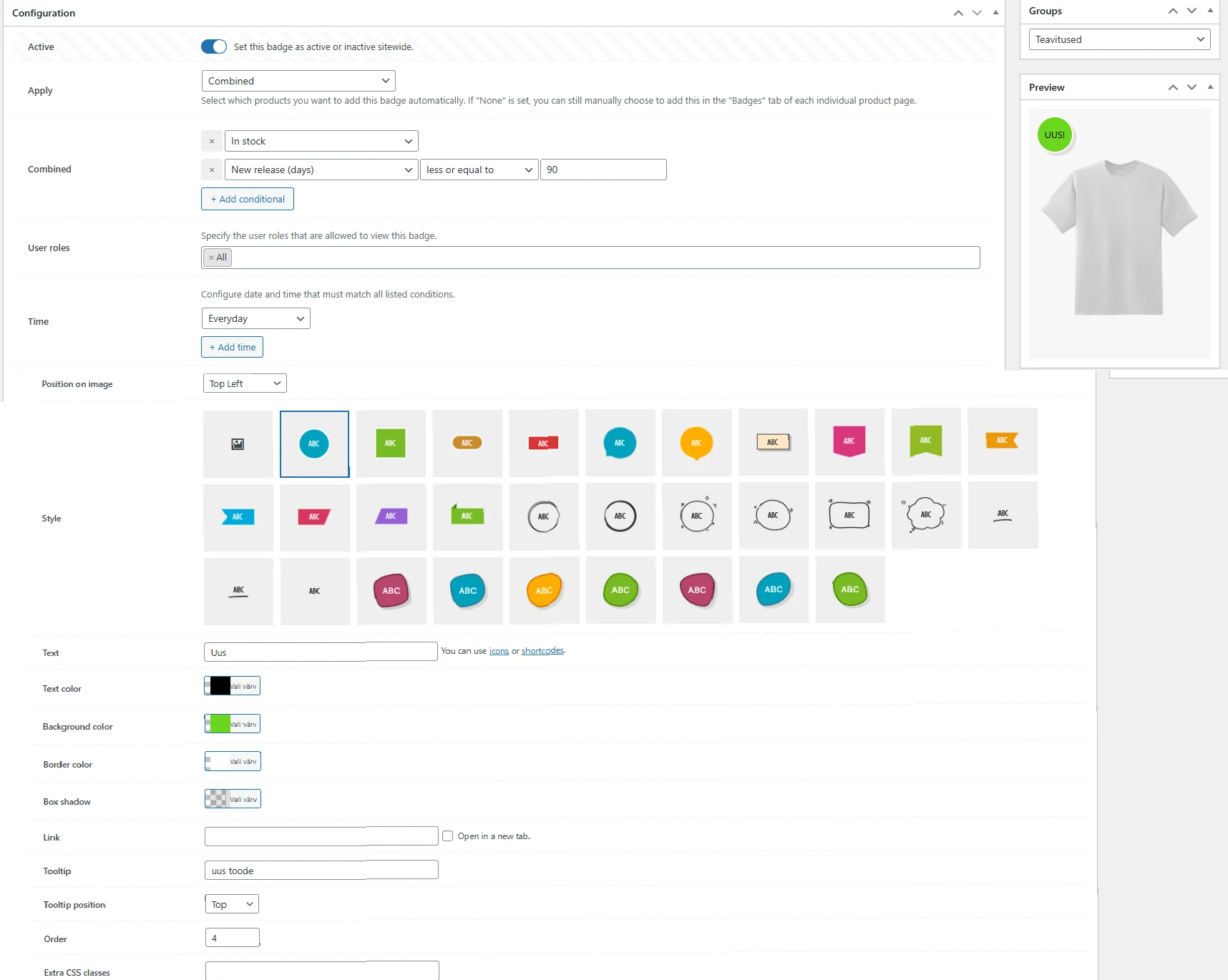
Task: Choose the purple parallelogram ABC badge style
Action: tap(391, 516)
